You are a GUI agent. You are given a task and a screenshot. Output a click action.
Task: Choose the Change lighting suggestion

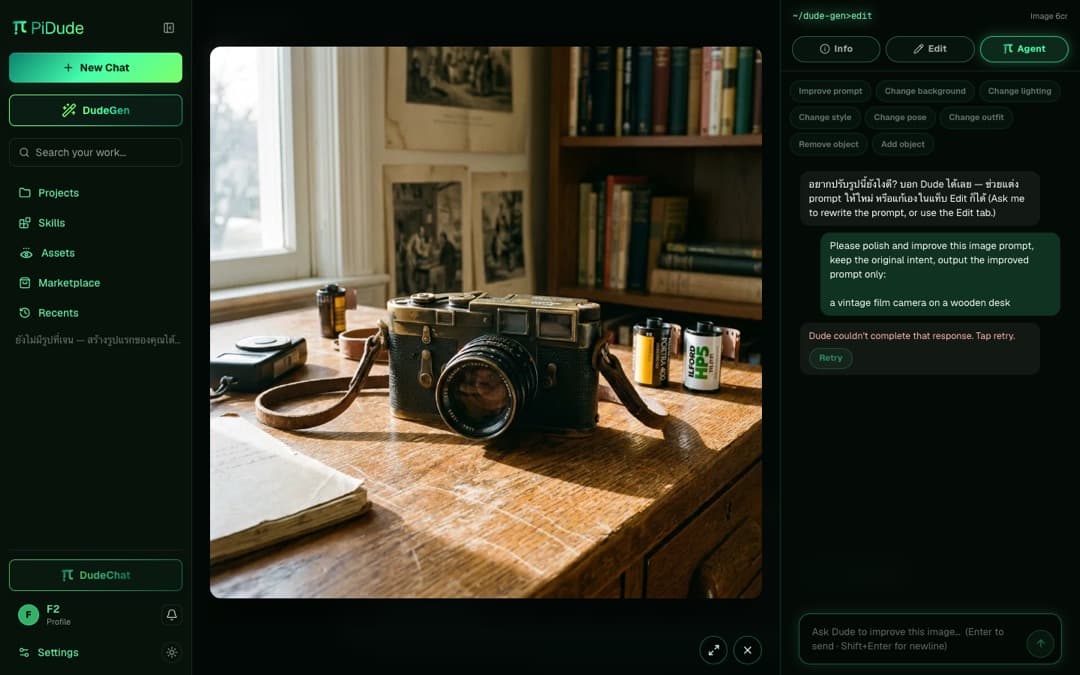pyautogui.click(x=1019, y=91)
